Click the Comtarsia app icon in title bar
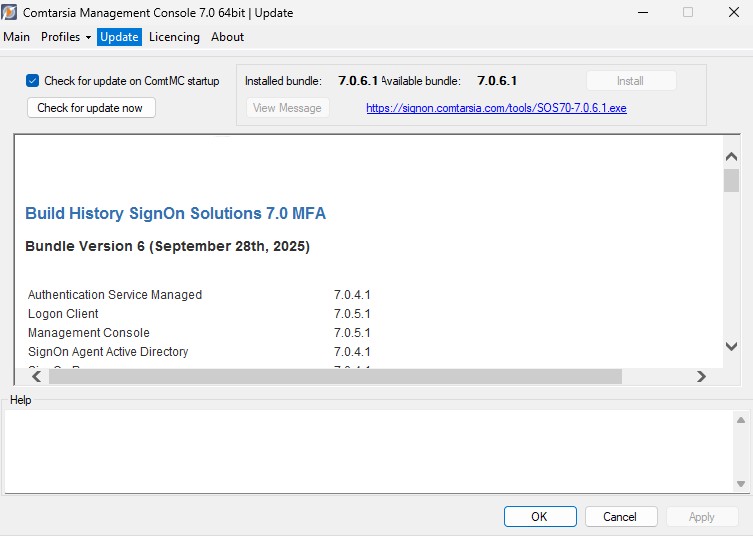 [9, 12]
